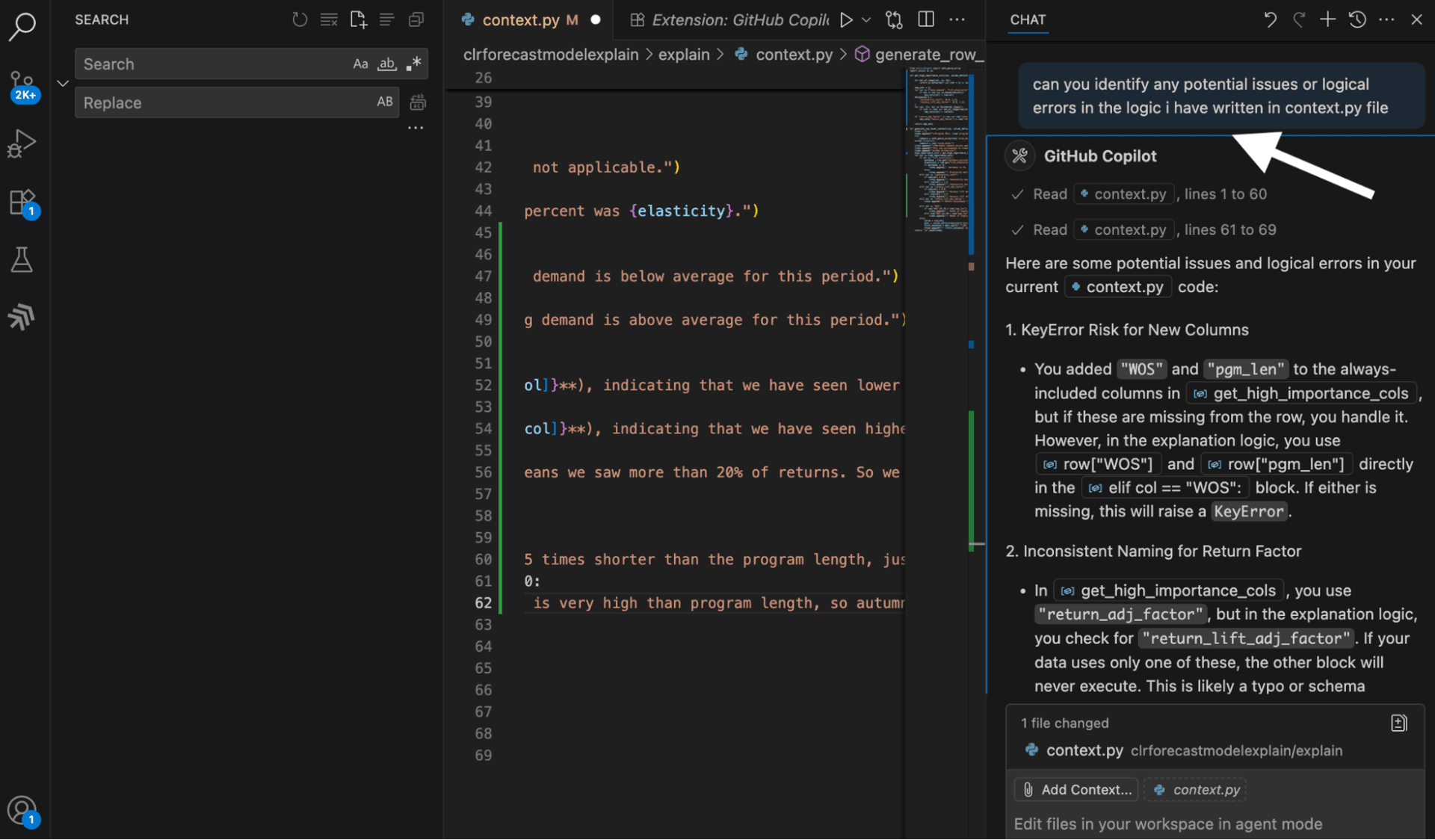Viewport: 1435px width, 840px height.
Task: Open a new Search Editor
Action: (x=358, y=19)
